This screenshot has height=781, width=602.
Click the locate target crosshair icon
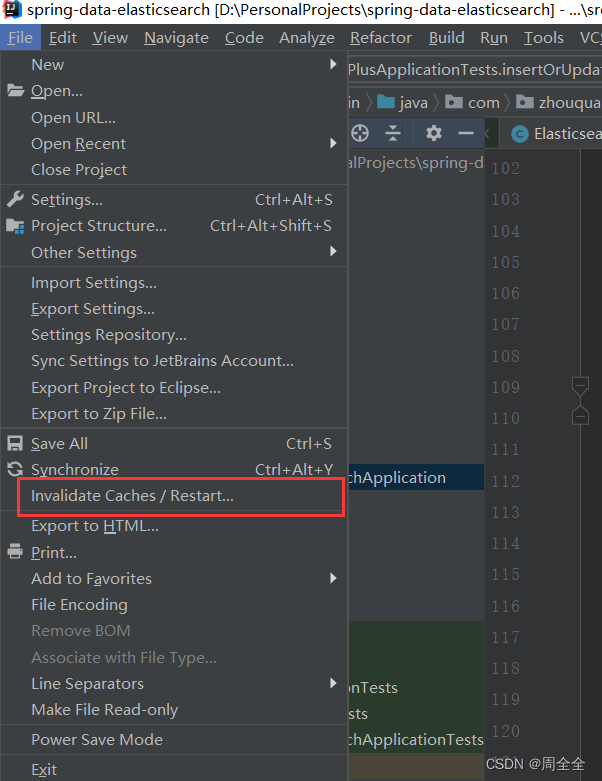click(360, 133)
